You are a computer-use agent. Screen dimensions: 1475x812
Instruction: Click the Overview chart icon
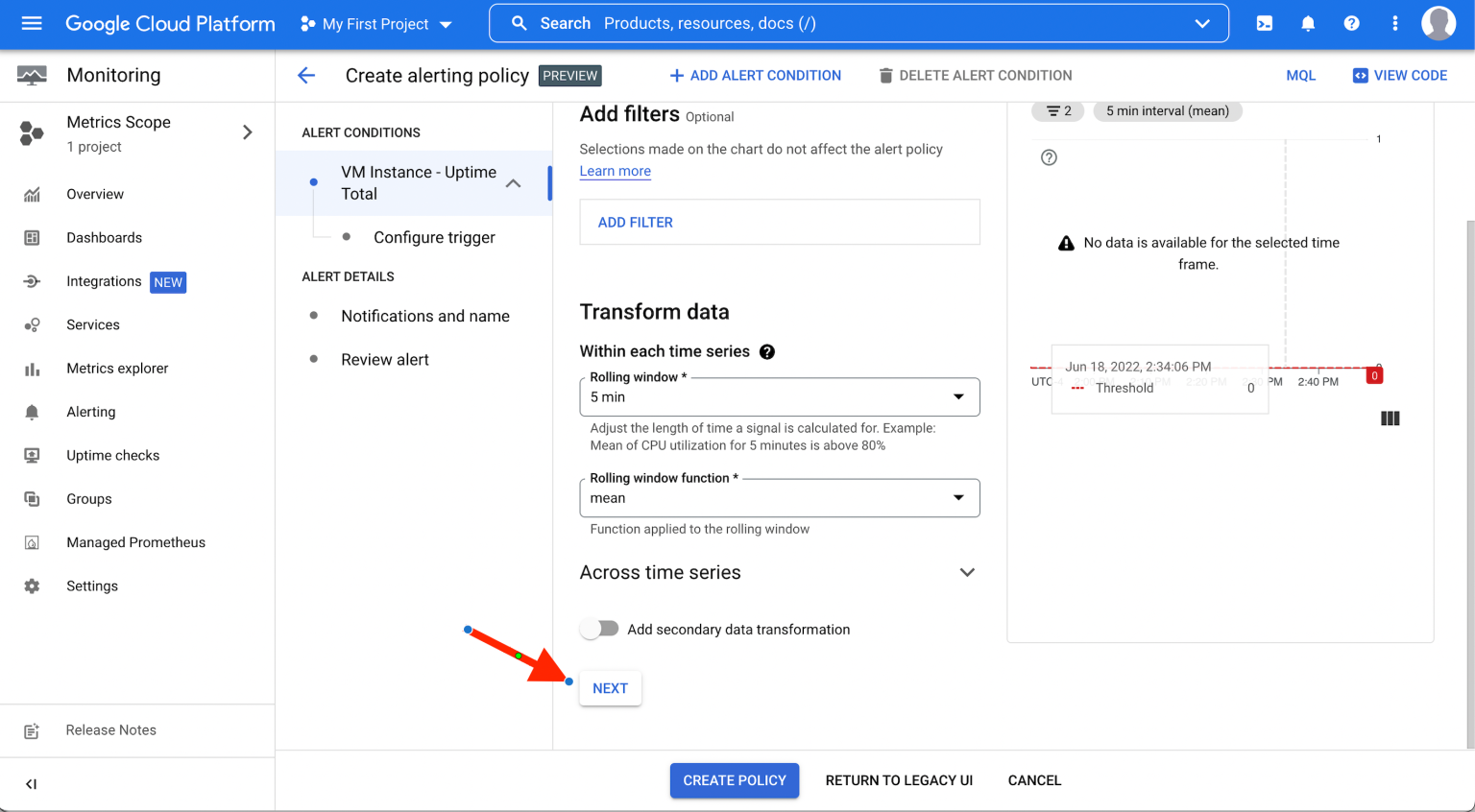pyautogui.click(x=32, y=194)
